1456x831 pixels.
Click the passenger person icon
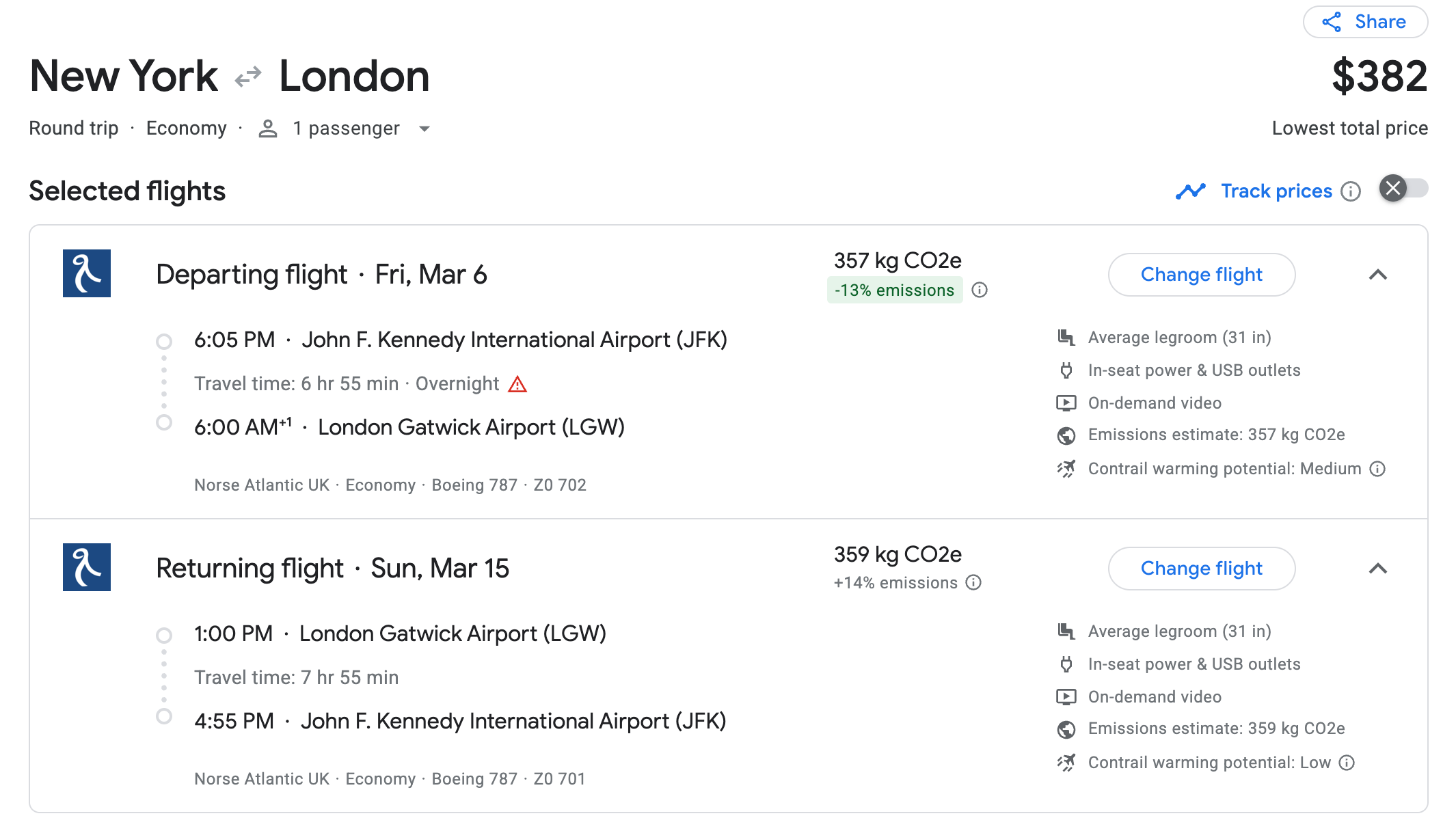[x=268, y=128]
